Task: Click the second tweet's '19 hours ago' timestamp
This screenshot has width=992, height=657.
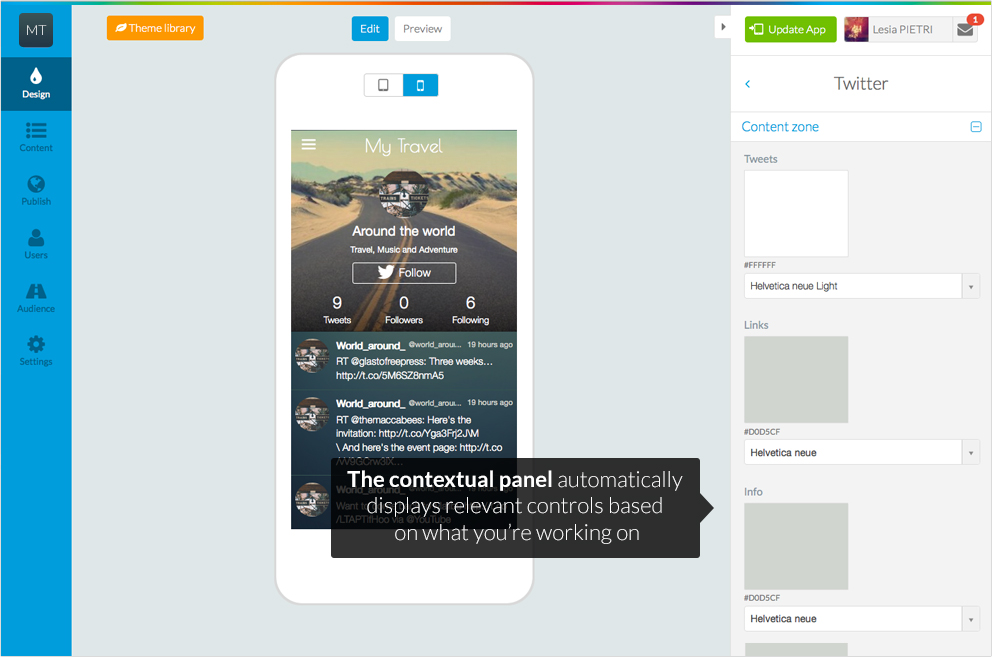Action: click(490, 403)
